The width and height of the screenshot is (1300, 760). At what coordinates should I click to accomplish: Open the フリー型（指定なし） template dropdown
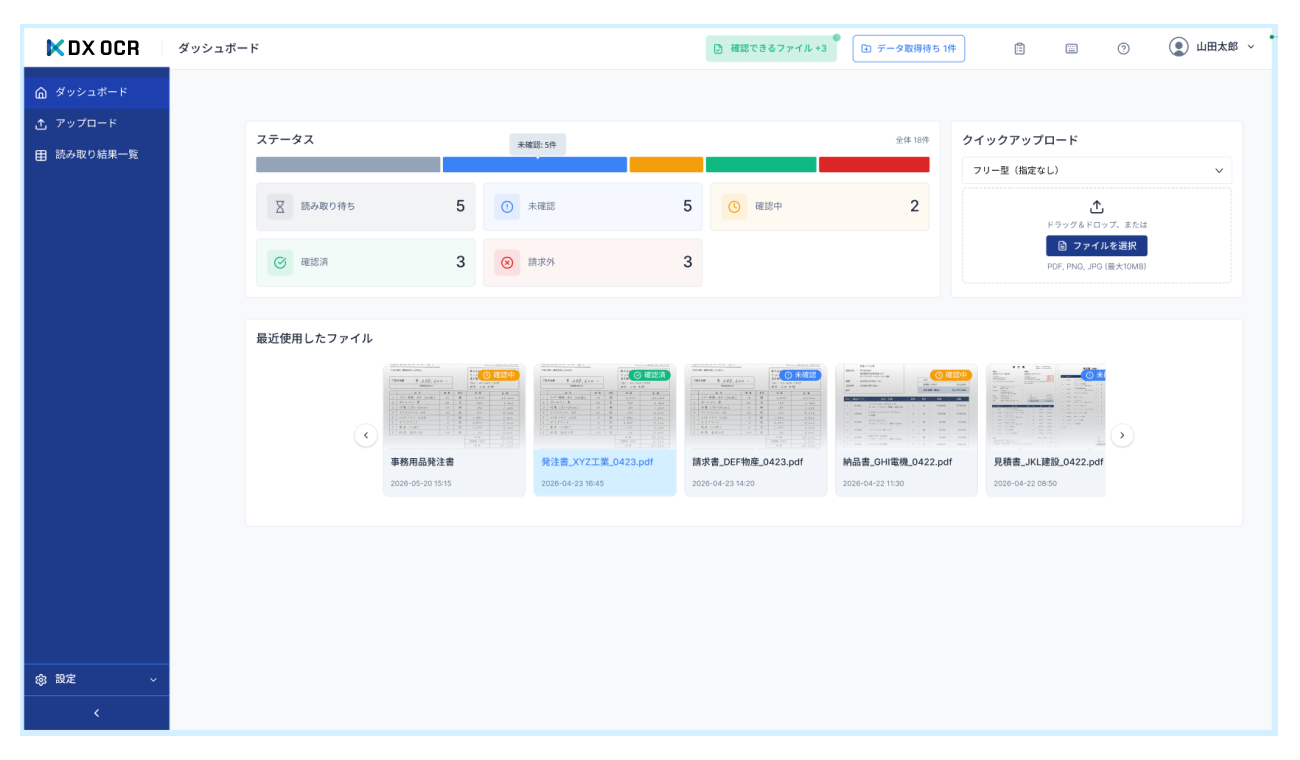coord(1097,170)
